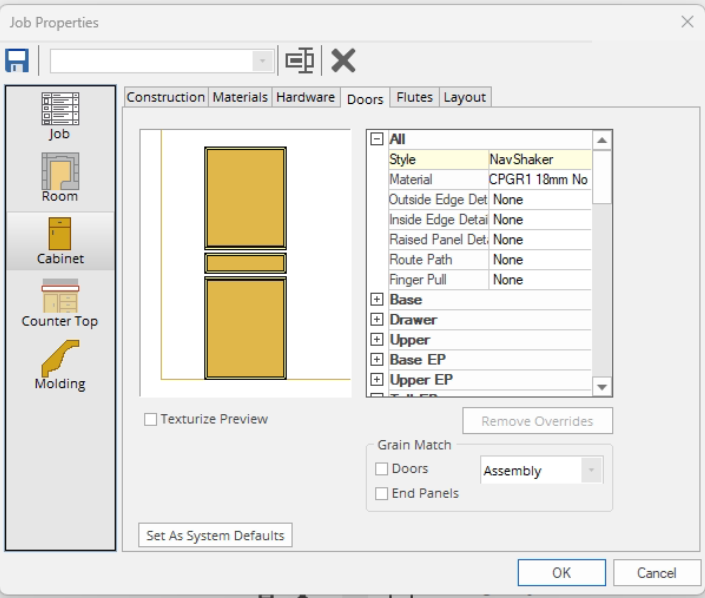The width and height of the screenshot is (705, 598).
Task: Click the Outside Edge Detail None value
Action: 540,199
